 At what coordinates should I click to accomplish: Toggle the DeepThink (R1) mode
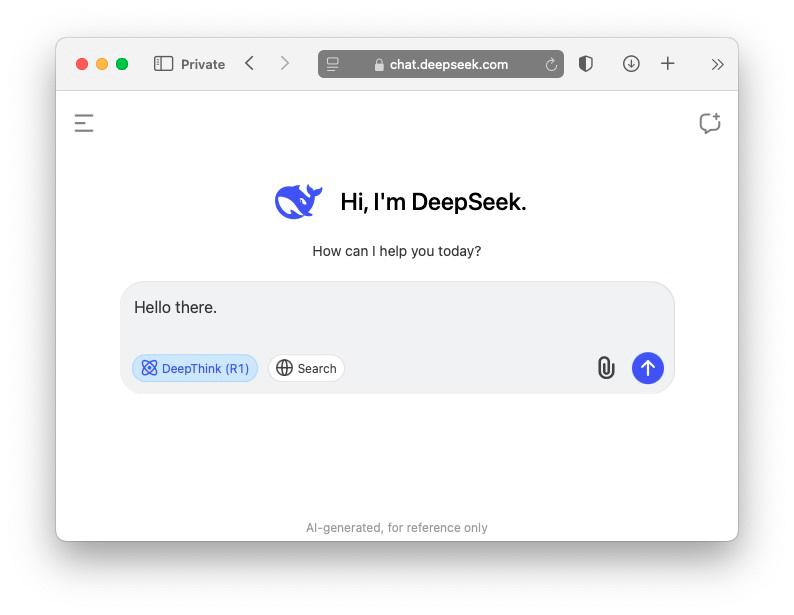pyautogui.click(x=195, y=368)
